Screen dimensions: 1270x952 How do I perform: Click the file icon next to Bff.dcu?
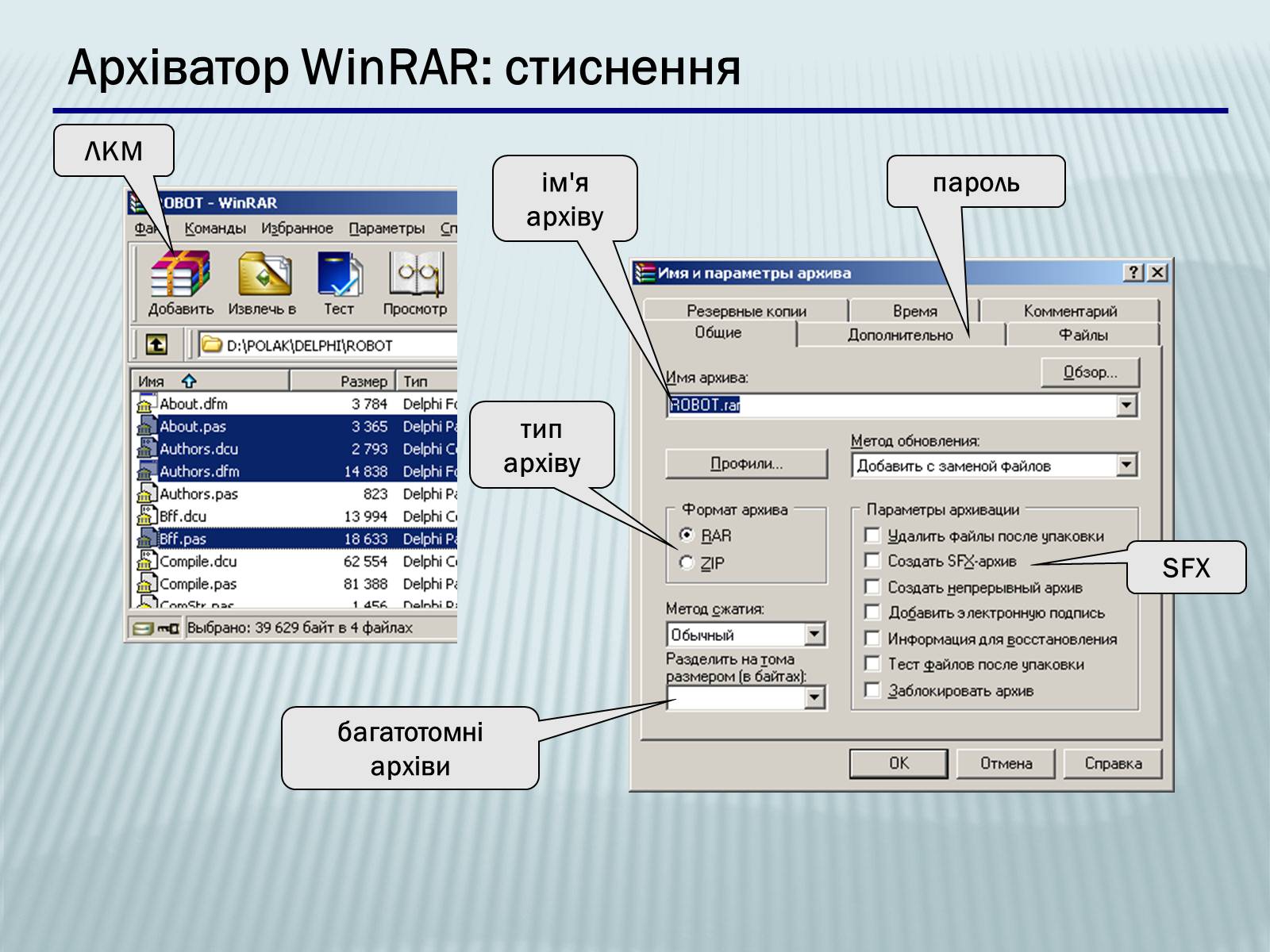tap(145, 516)
